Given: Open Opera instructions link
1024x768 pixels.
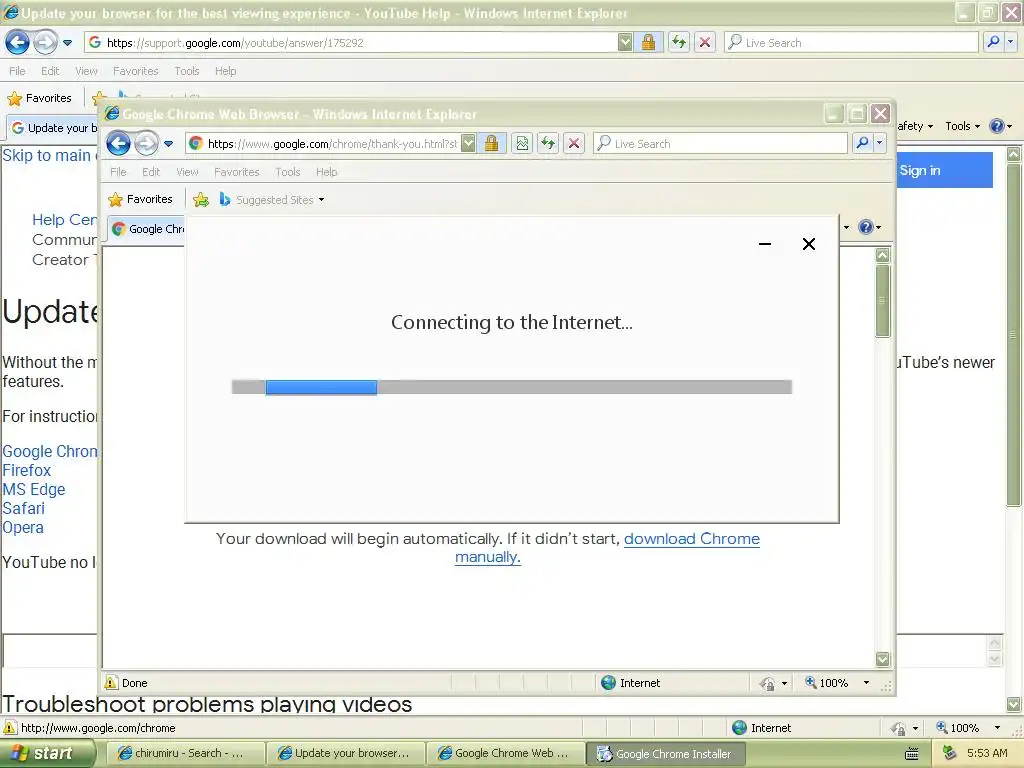Looking at the screenshot, I should click(x=23, y=527).
